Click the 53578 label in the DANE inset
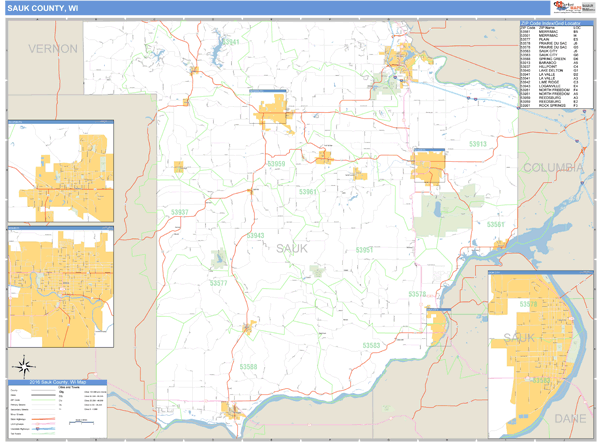Image resolution: width=600 pixels, height=442 pixels. pos(528,304)
